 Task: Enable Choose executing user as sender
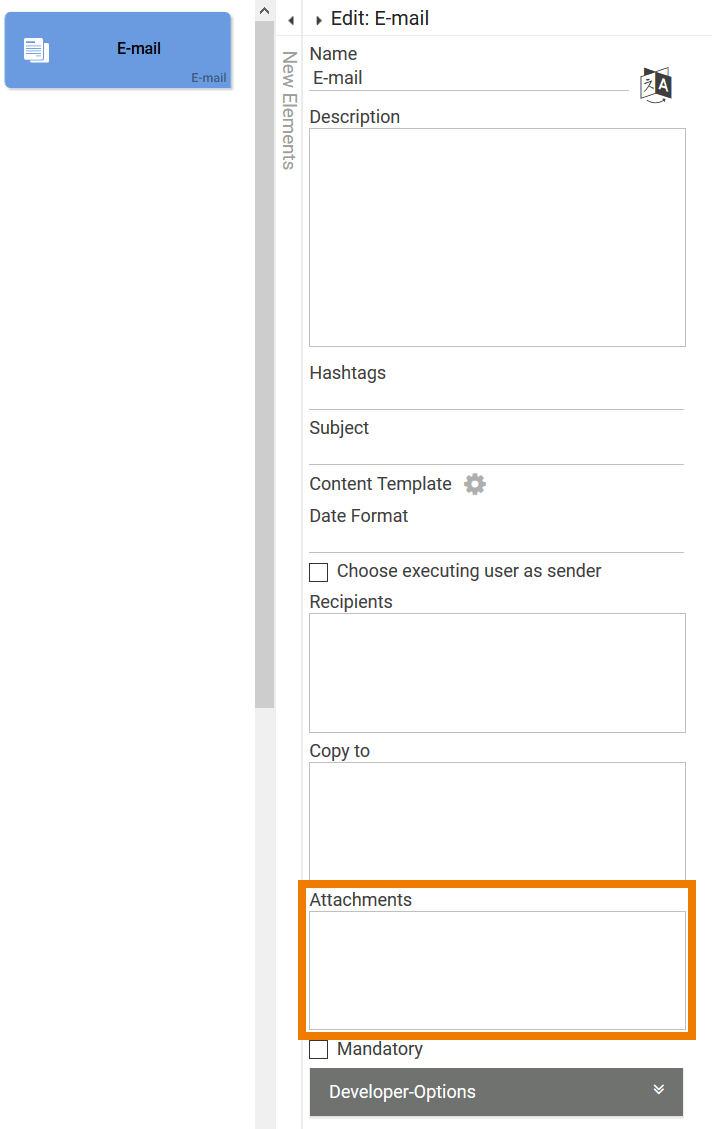318,572
